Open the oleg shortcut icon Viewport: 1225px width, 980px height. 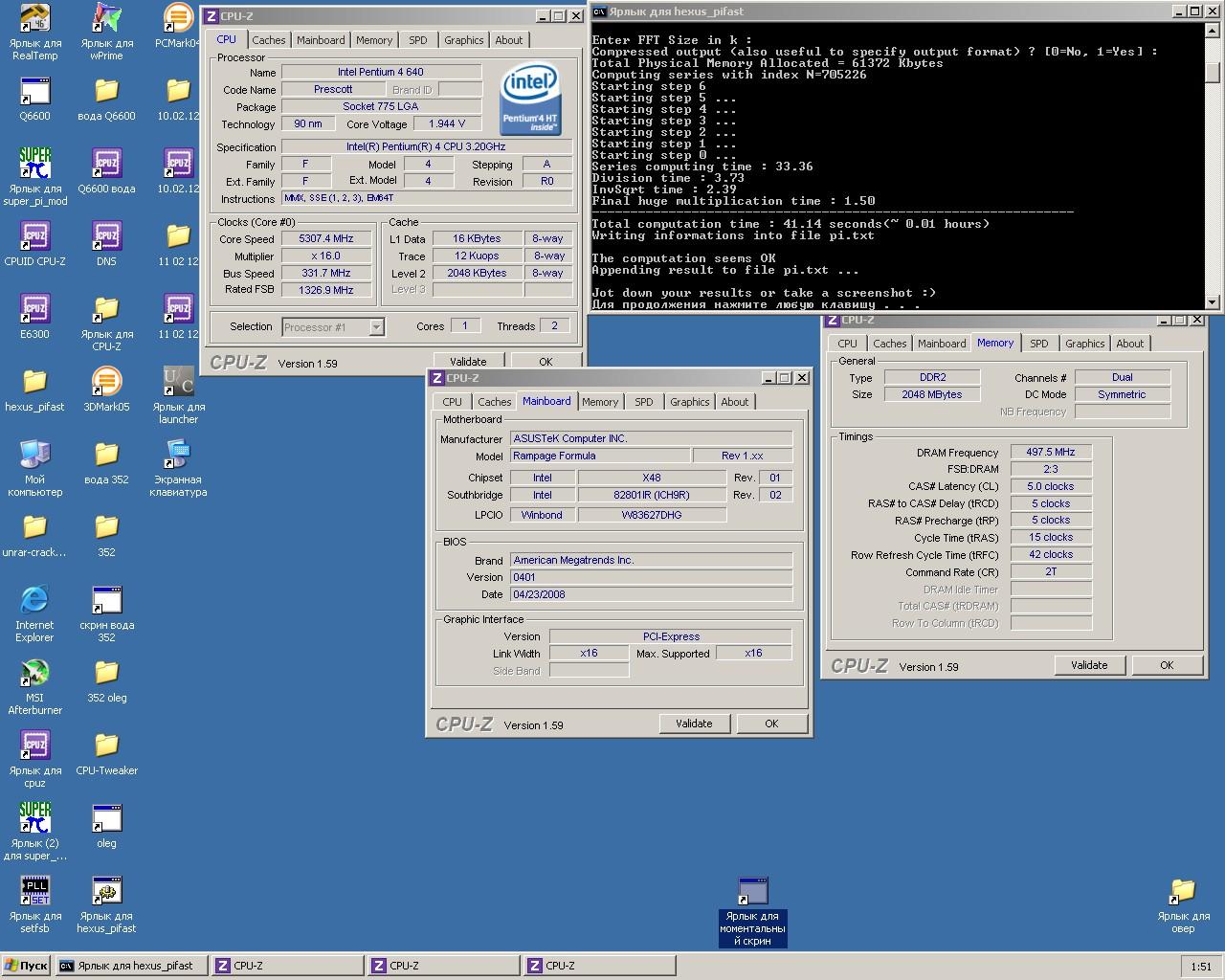pyautogui.click(x=106, y=818)
